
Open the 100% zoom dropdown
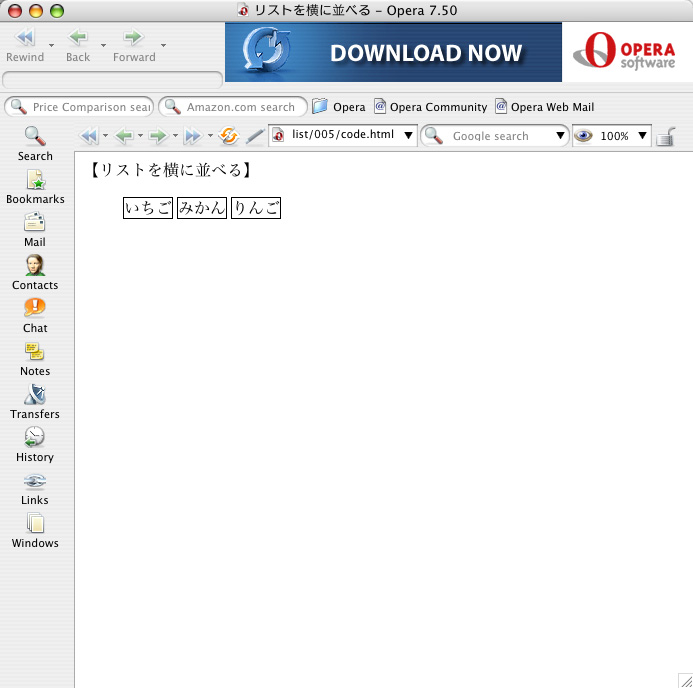[x=642, y=135]
